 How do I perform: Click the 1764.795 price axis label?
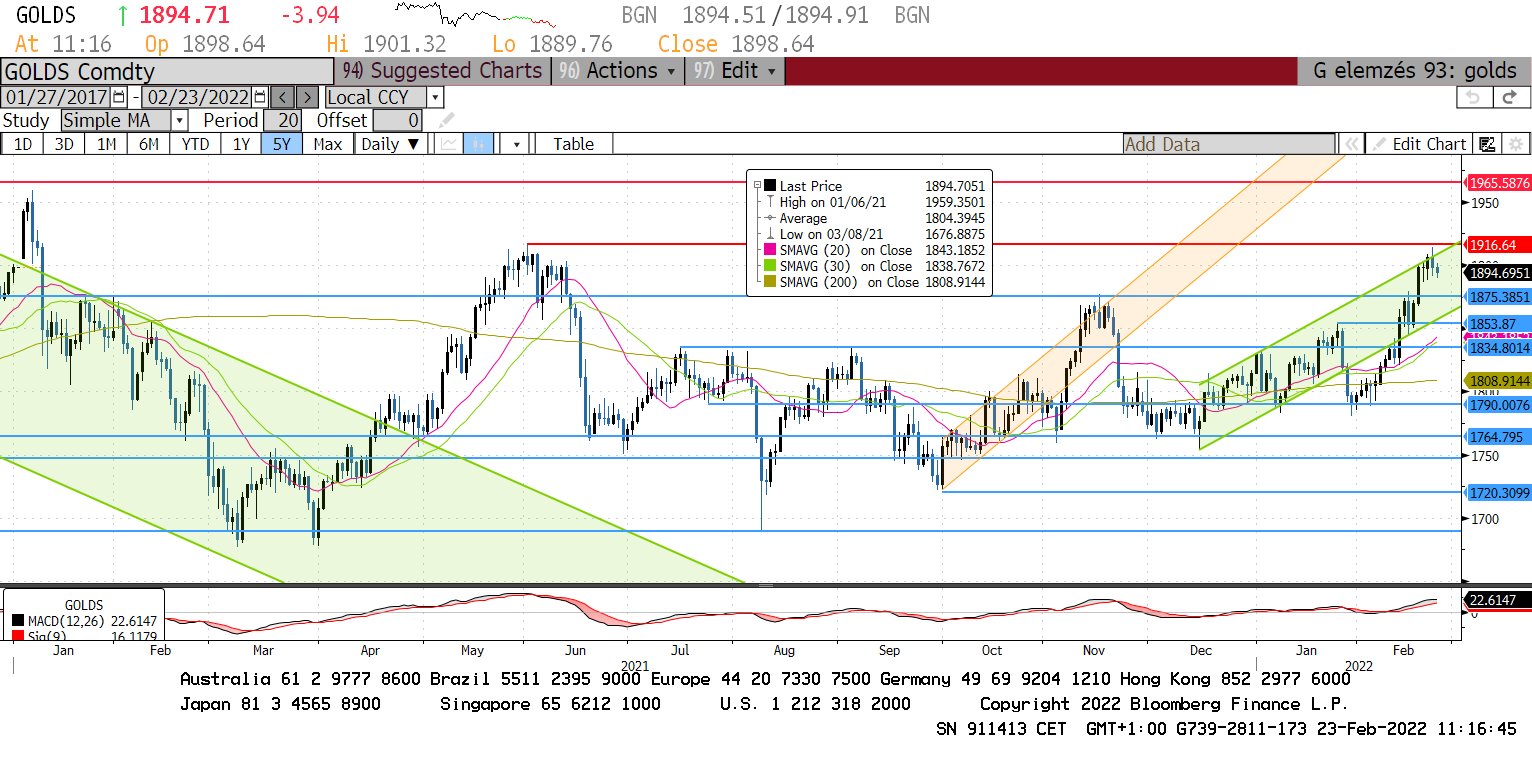pyautogui.click(x=1497, y=437)
